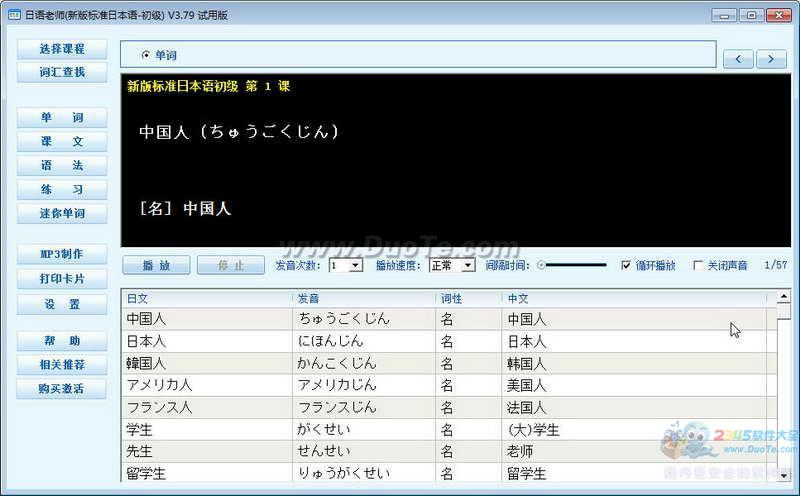Open 选择课程 in the sidebar

62,49
